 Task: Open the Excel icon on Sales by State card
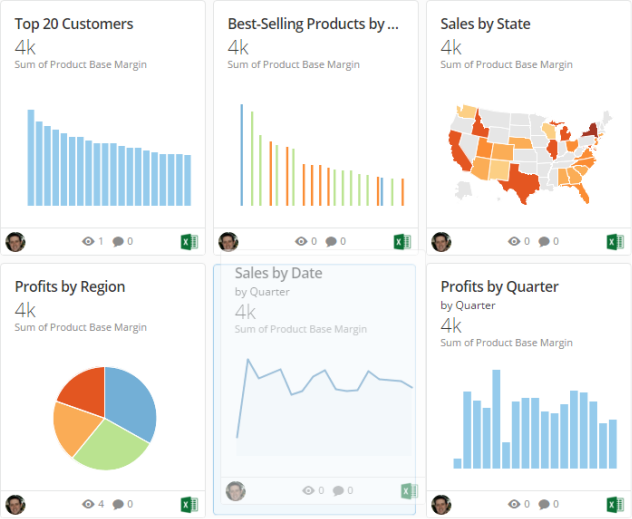coord(615,242)
